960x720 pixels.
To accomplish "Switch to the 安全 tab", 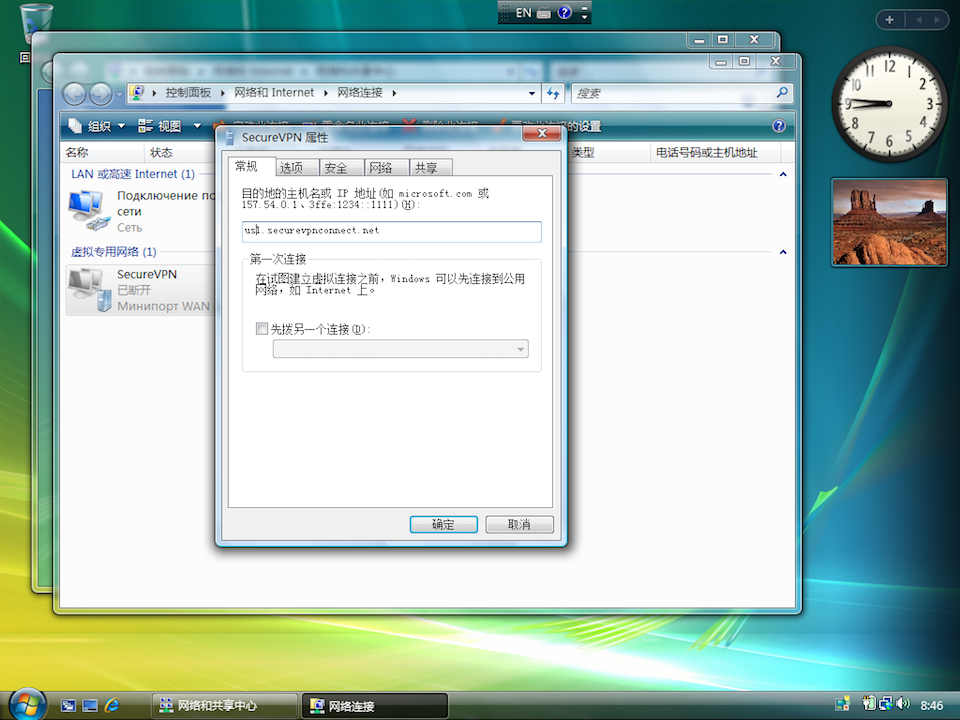I will [342, 167].
